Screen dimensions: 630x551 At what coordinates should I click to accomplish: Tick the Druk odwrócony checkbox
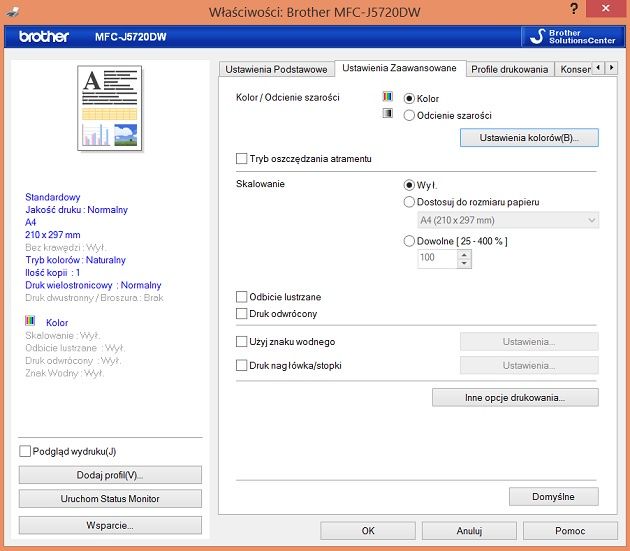241,313
